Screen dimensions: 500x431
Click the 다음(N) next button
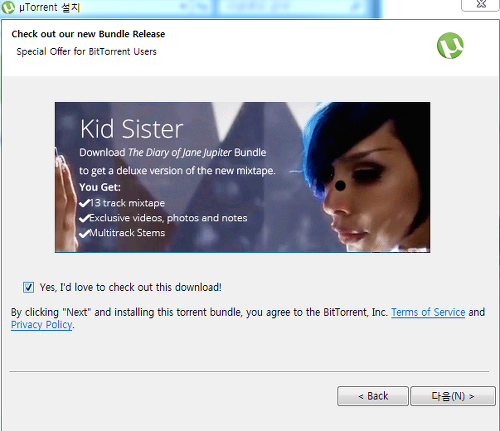pos(453,396)
